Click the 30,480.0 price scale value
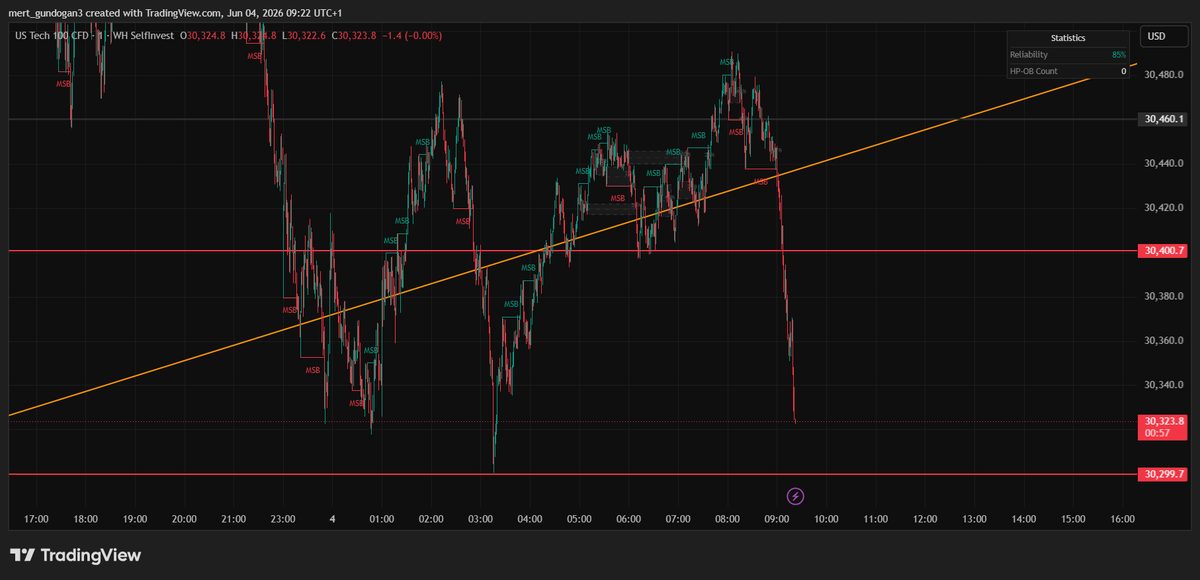 [x=1164, y=75]
